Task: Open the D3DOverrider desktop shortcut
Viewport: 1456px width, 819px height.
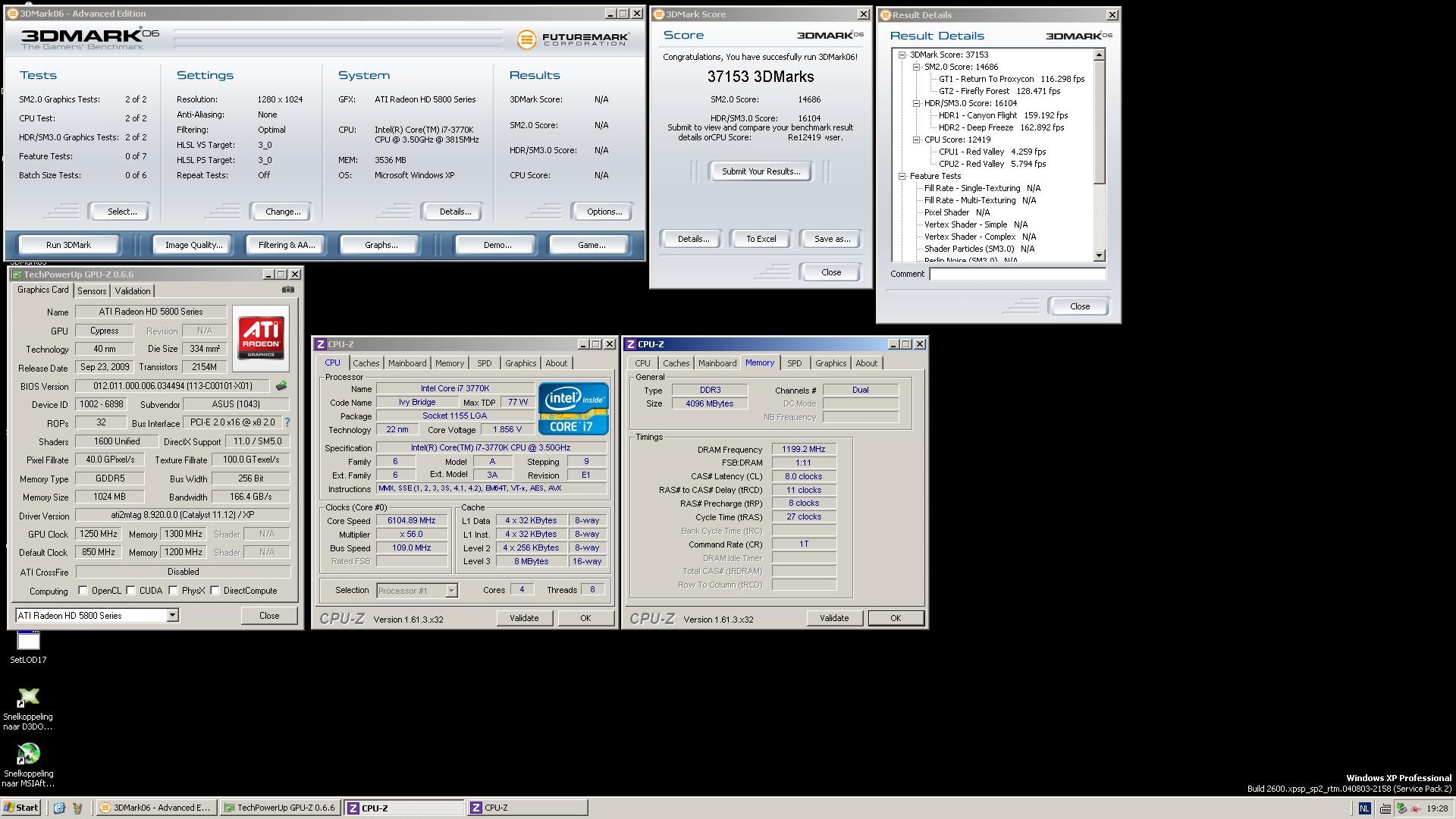Action: coord(28,698)
